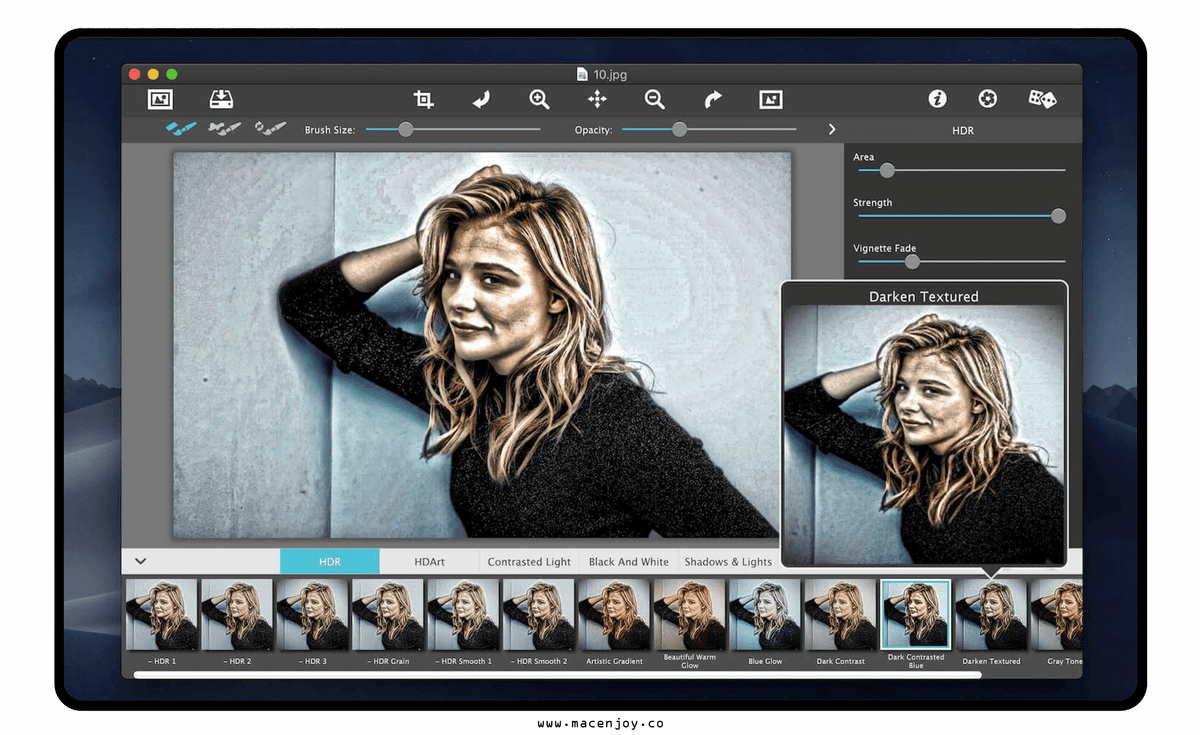Click the picture icon next to the redo arrow
1200x735 pixels.
tap(770, 99)
